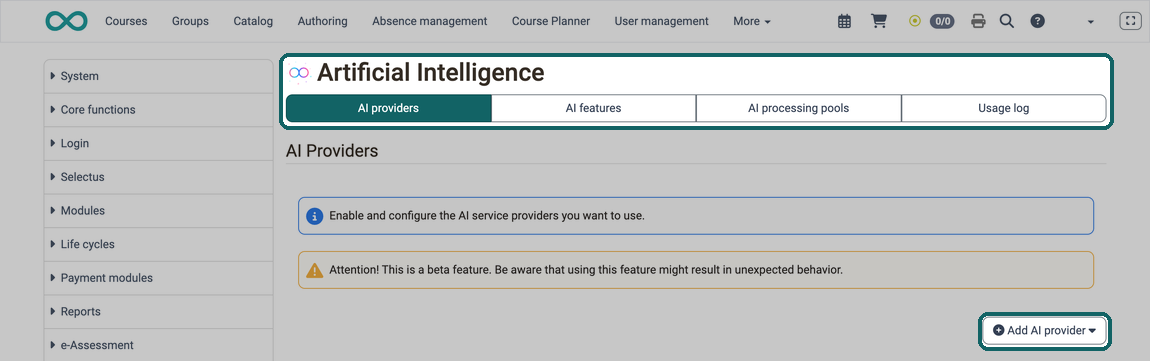
Task: Go to Courses in the navigation
Action: (x=126, y=21)
